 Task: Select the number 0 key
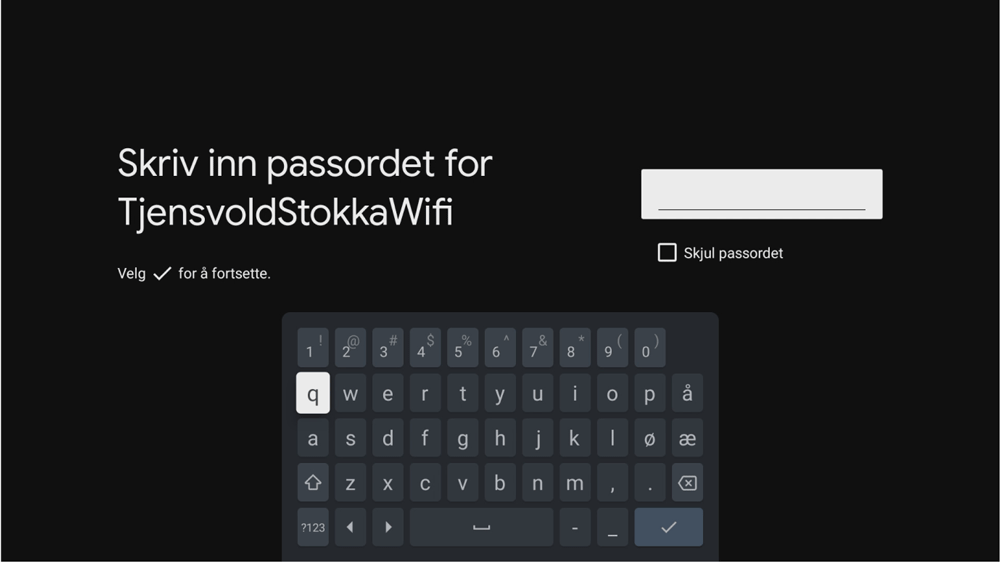[x=650, y=348]
